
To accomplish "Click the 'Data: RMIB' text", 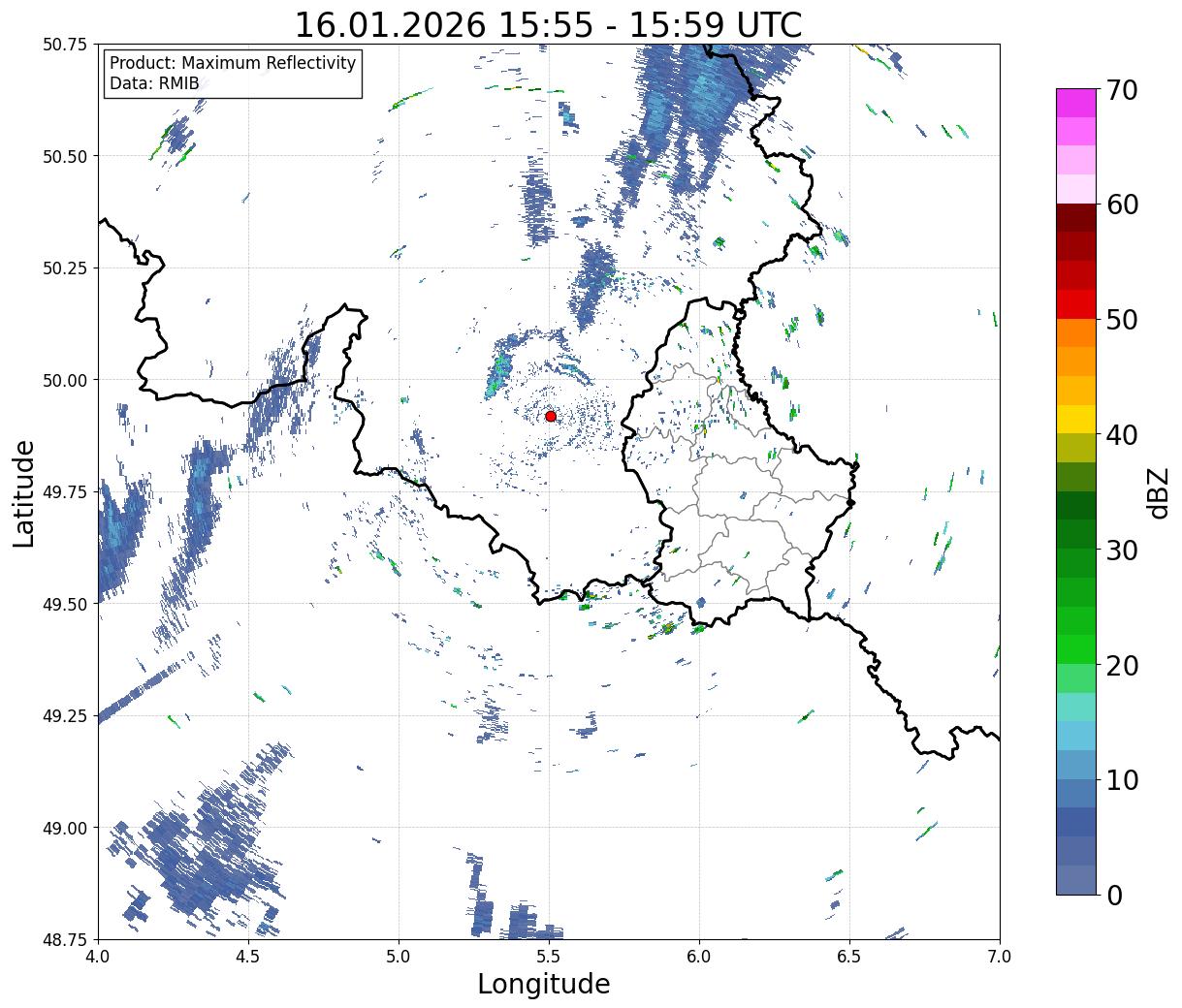I will click(154, 83).
